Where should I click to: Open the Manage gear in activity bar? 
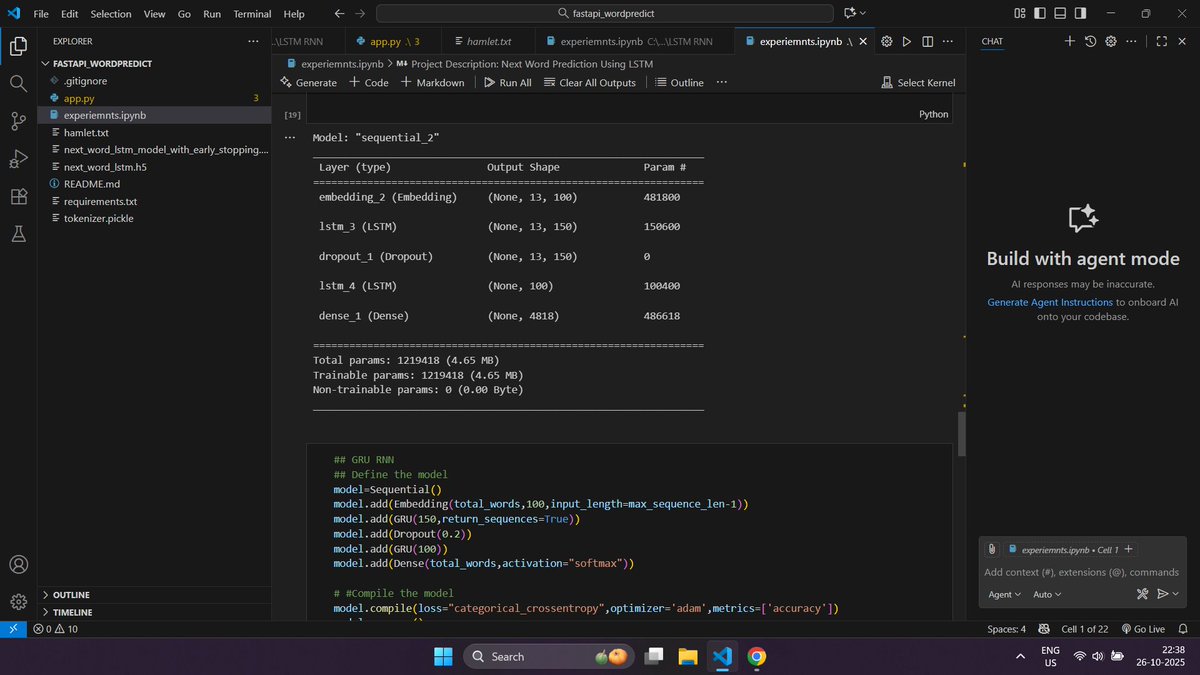tap(18, 602)
